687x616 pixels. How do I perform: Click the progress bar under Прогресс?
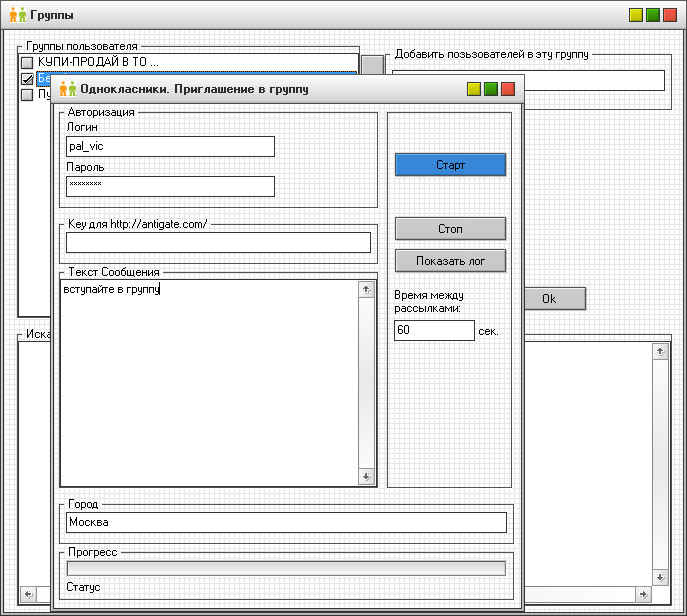click(286, 568)
